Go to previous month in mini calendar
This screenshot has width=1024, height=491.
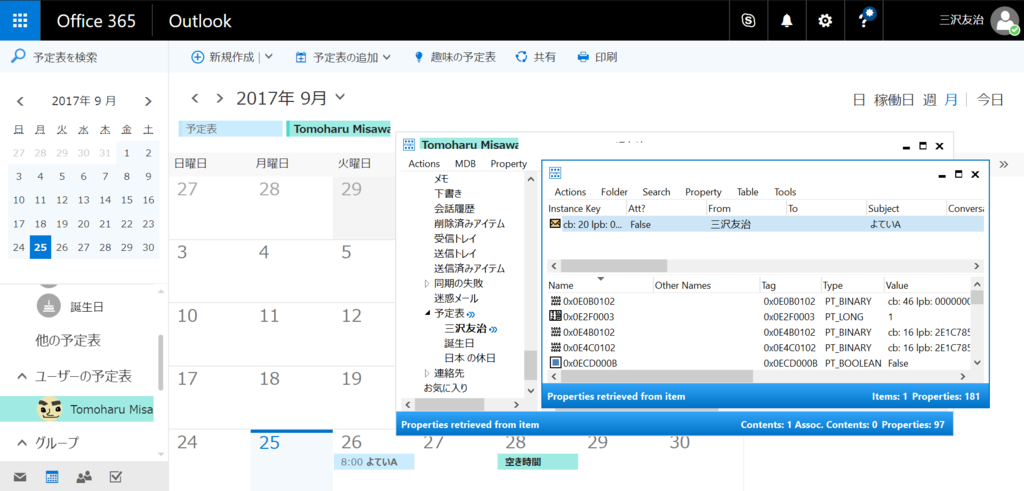[x=20, y=101]
